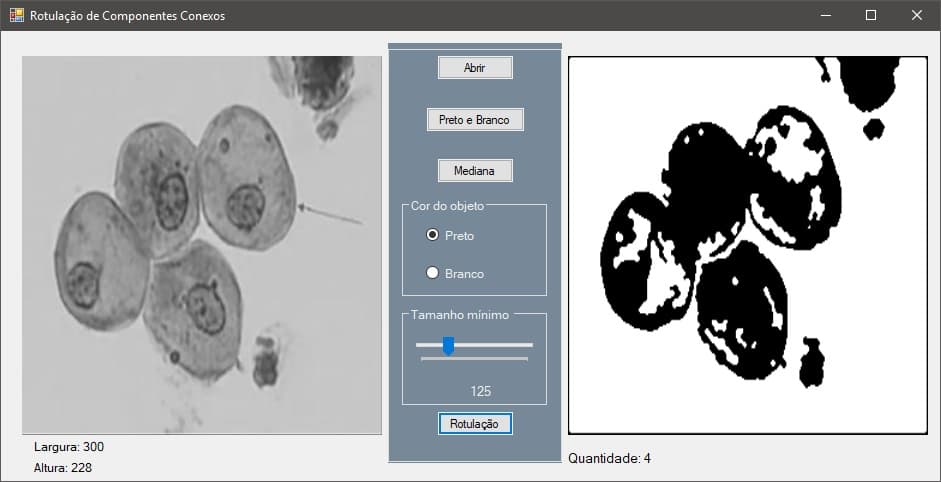Convert image with Preto e Branco button
Viewport: 941px width, 482px height.
[x=474, y=120]
